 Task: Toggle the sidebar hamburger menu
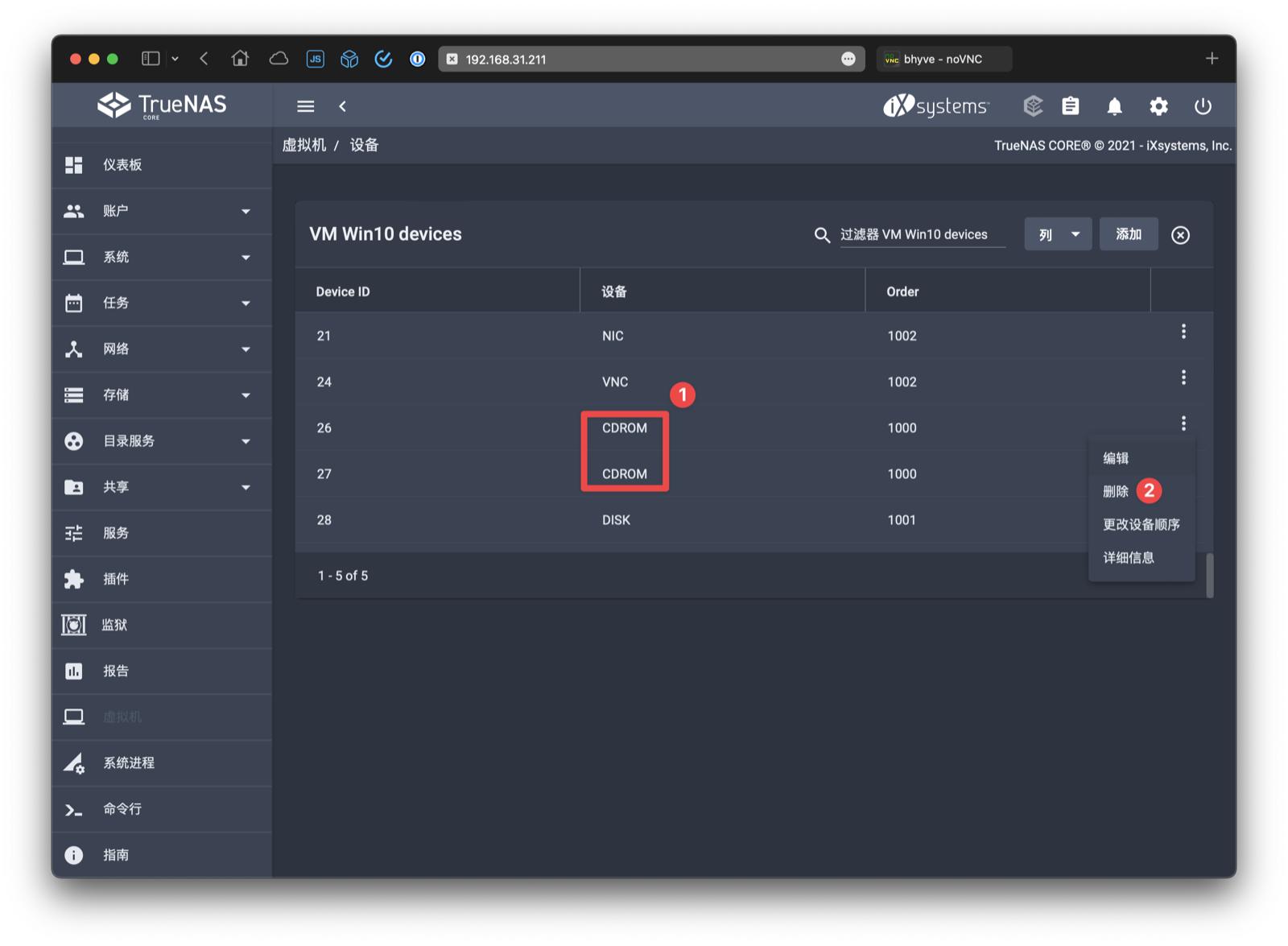tap(306, 106)
